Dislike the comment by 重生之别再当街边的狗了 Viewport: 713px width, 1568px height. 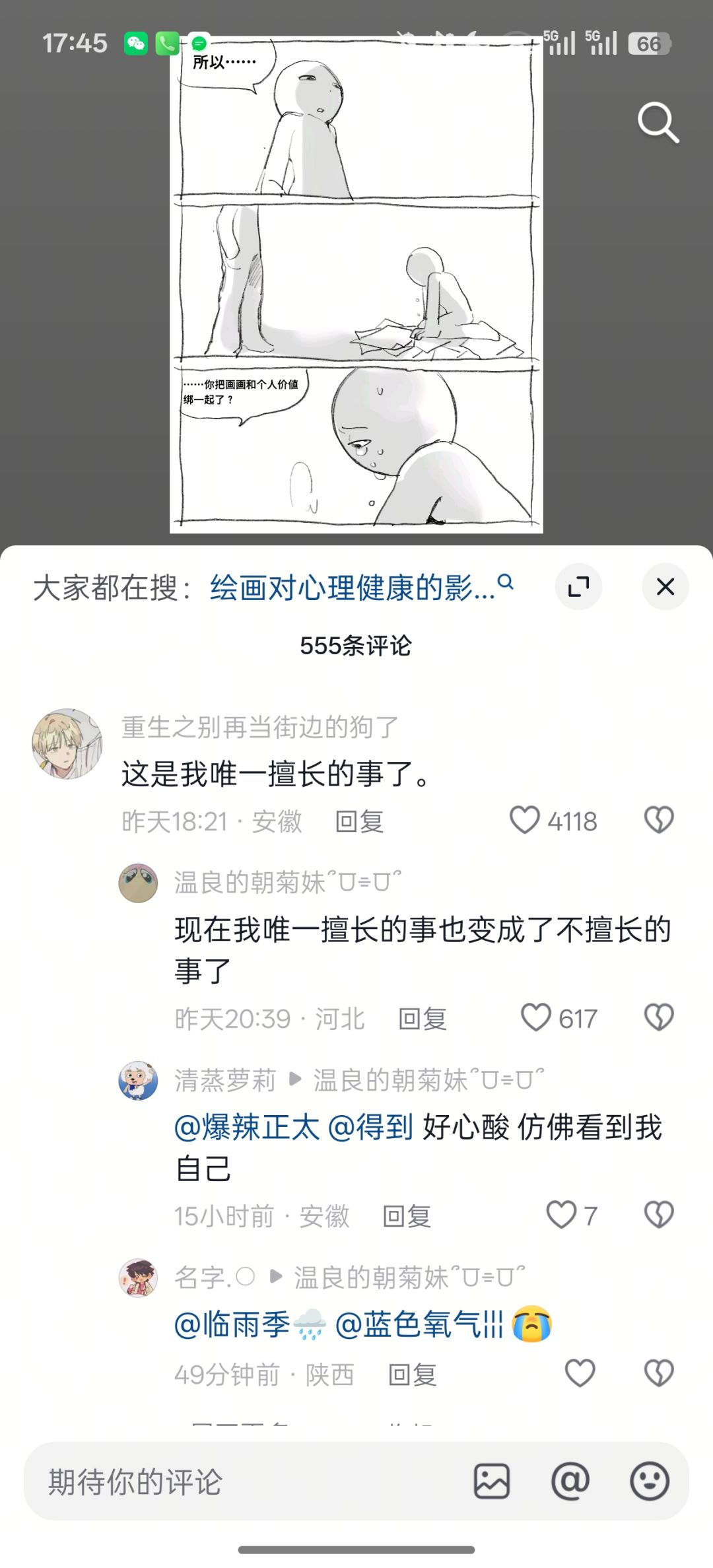[659, 821]
